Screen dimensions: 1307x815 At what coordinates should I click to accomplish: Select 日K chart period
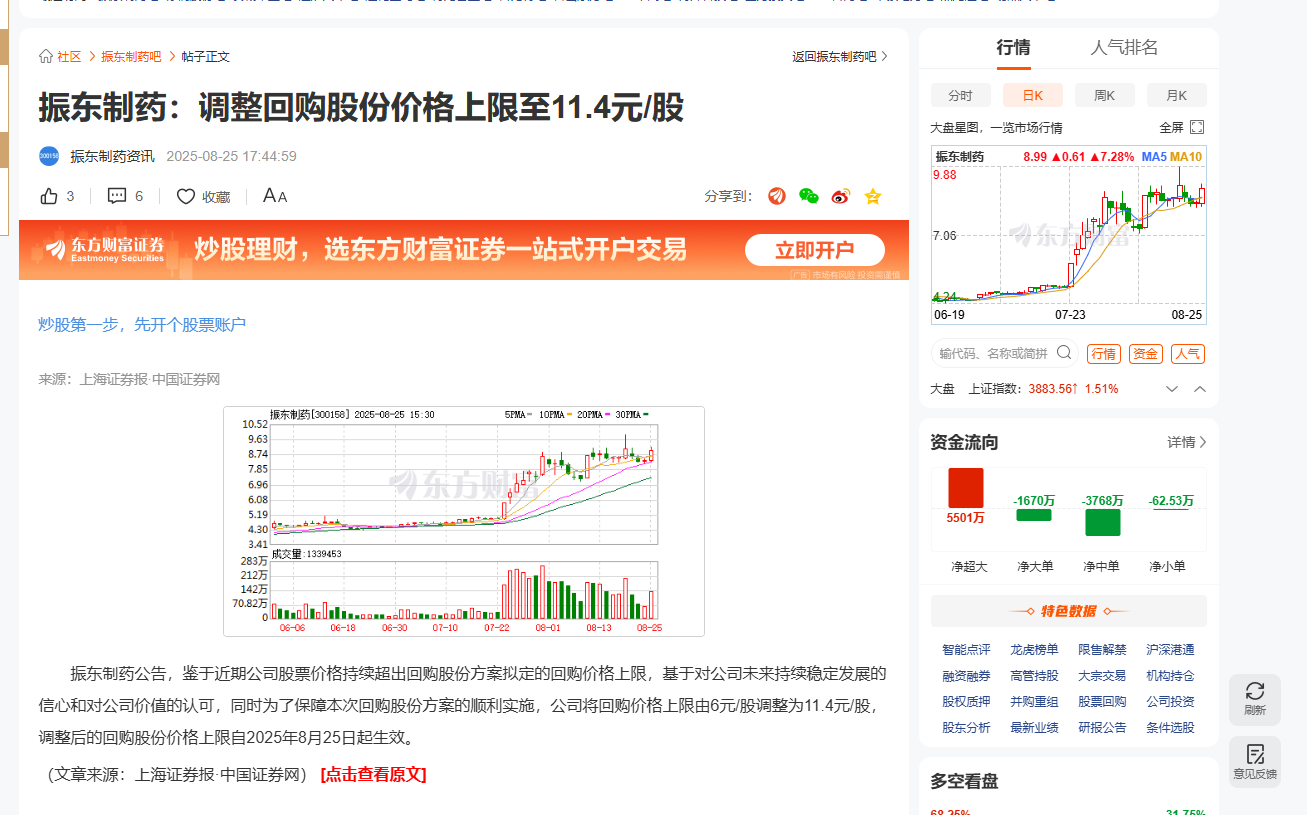click(1032, 95)
